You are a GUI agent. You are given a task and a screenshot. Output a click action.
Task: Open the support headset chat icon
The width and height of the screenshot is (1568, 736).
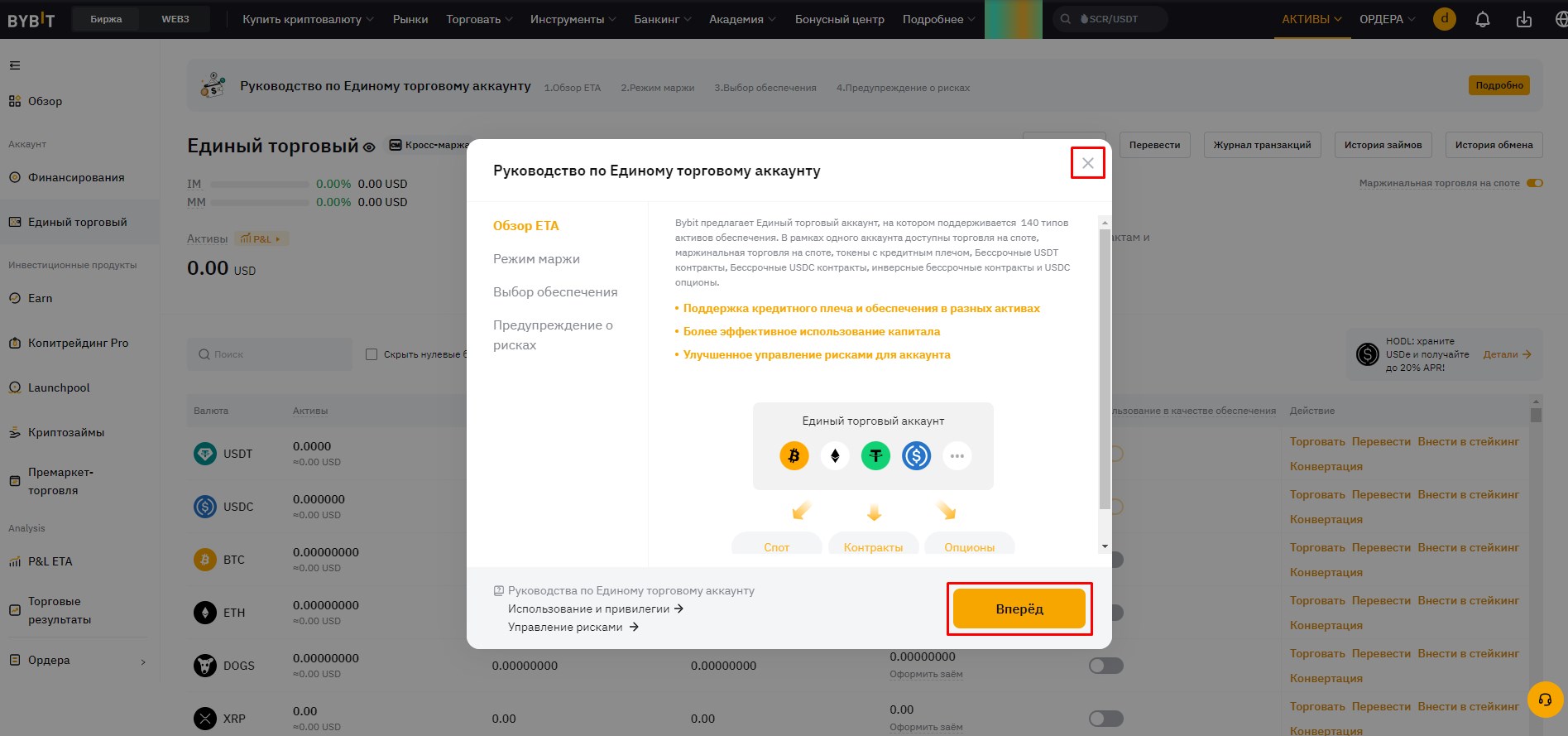pos(1545,699)
